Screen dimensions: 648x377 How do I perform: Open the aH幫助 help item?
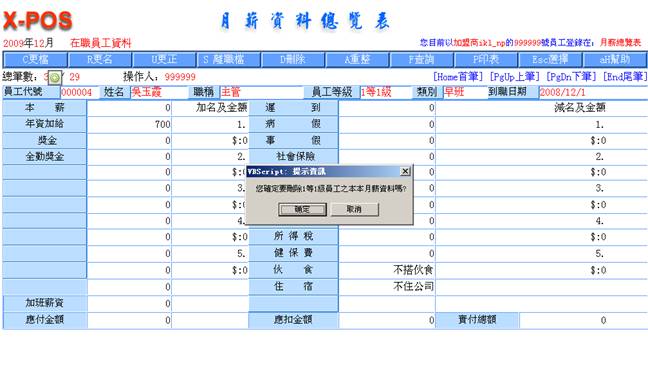[x=615, y=60]
